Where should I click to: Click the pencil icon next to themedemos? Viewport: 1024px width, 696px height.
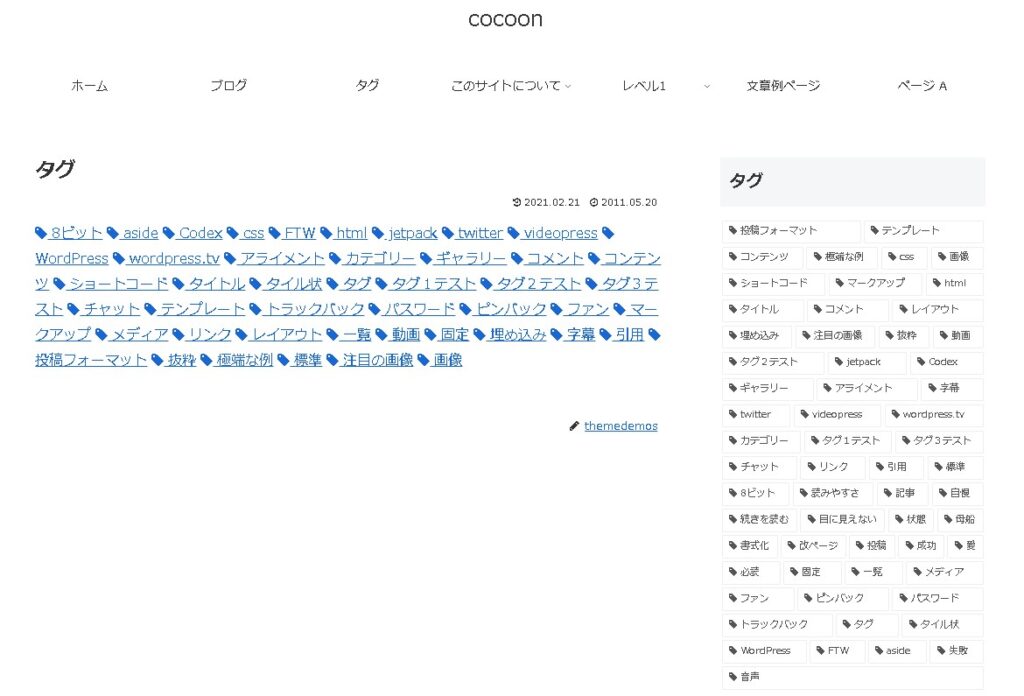(574, 426)
